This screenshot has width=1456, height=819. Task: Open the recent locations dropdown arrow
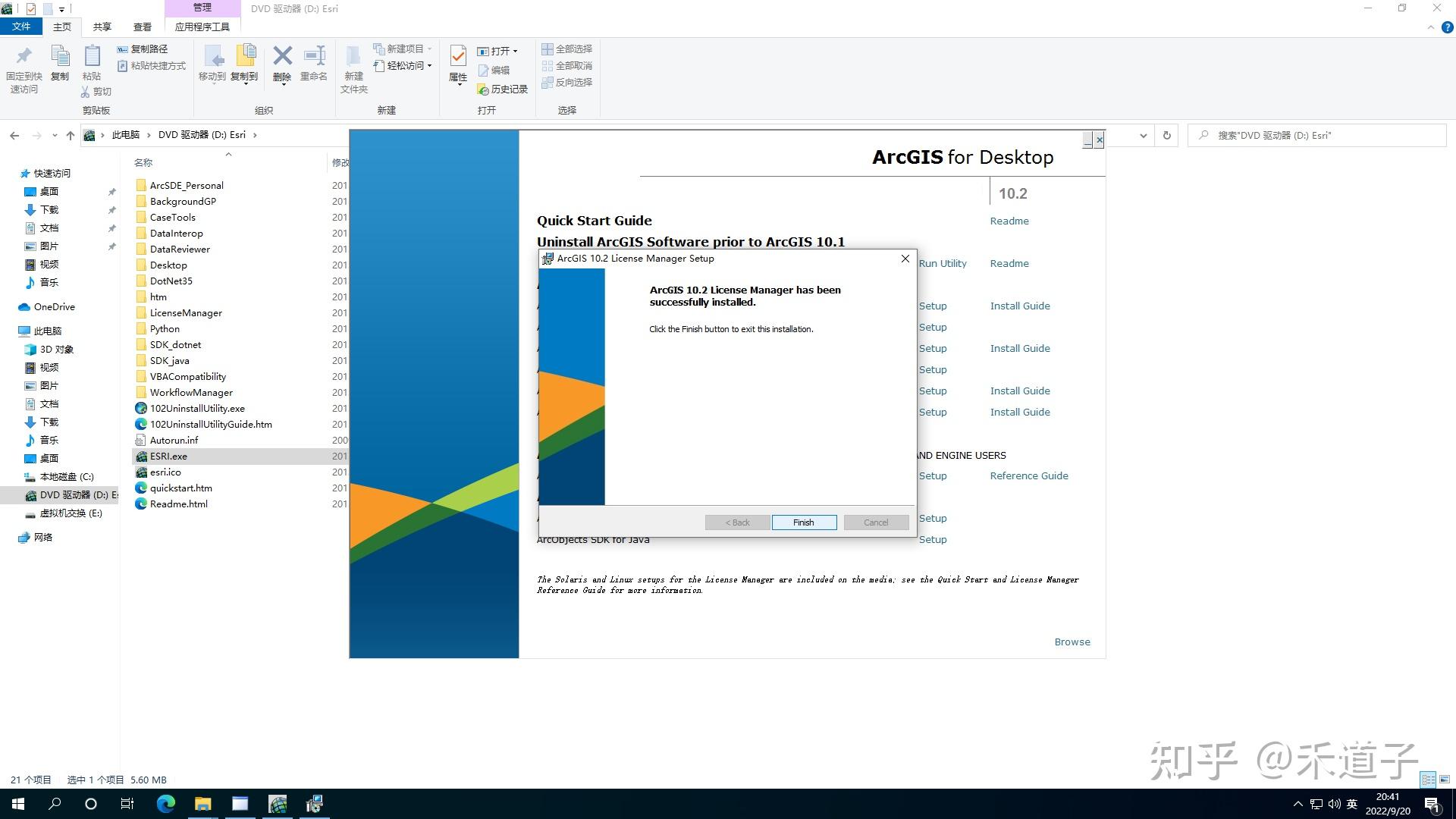coord(55,136)
